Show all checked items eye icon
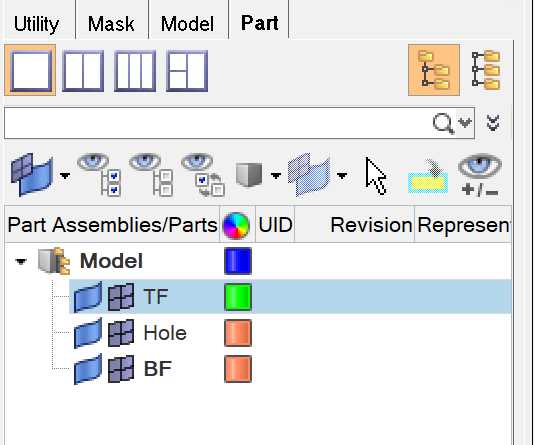534x445 pixels. tap(99, 176)
